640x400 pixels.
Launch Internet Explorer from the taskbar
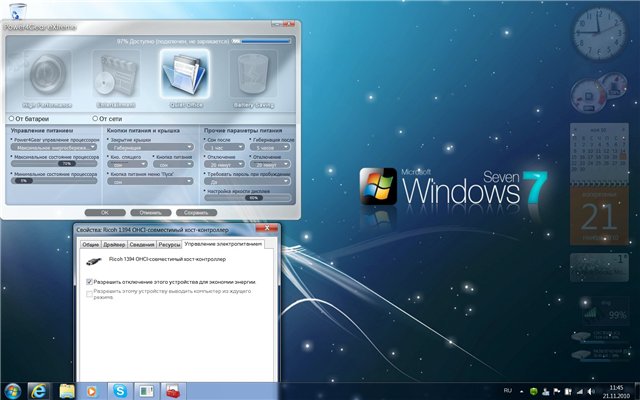(x=39, y=391)
